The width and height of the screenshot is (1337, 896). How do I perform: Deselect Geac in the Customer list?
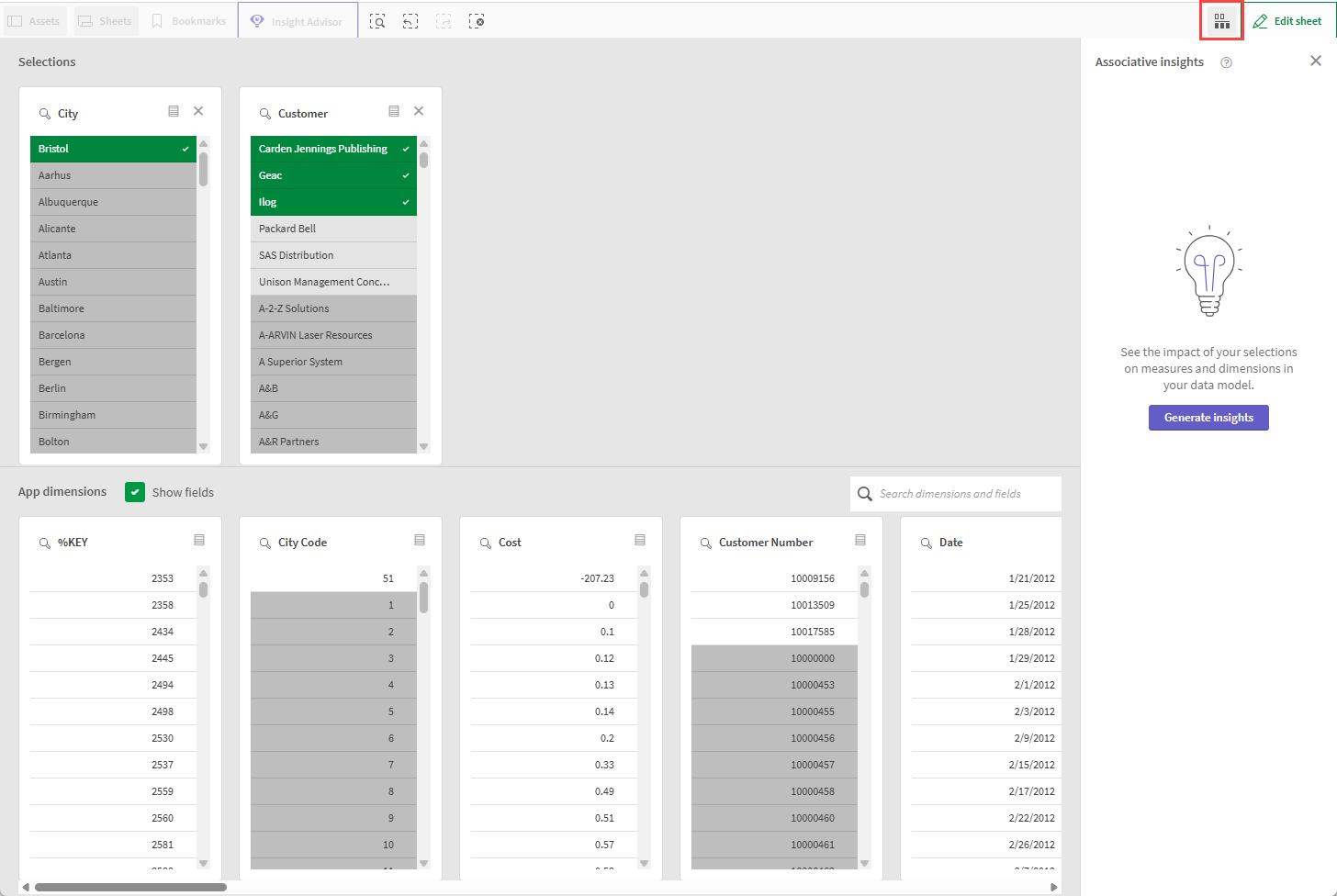coord(333,174)
